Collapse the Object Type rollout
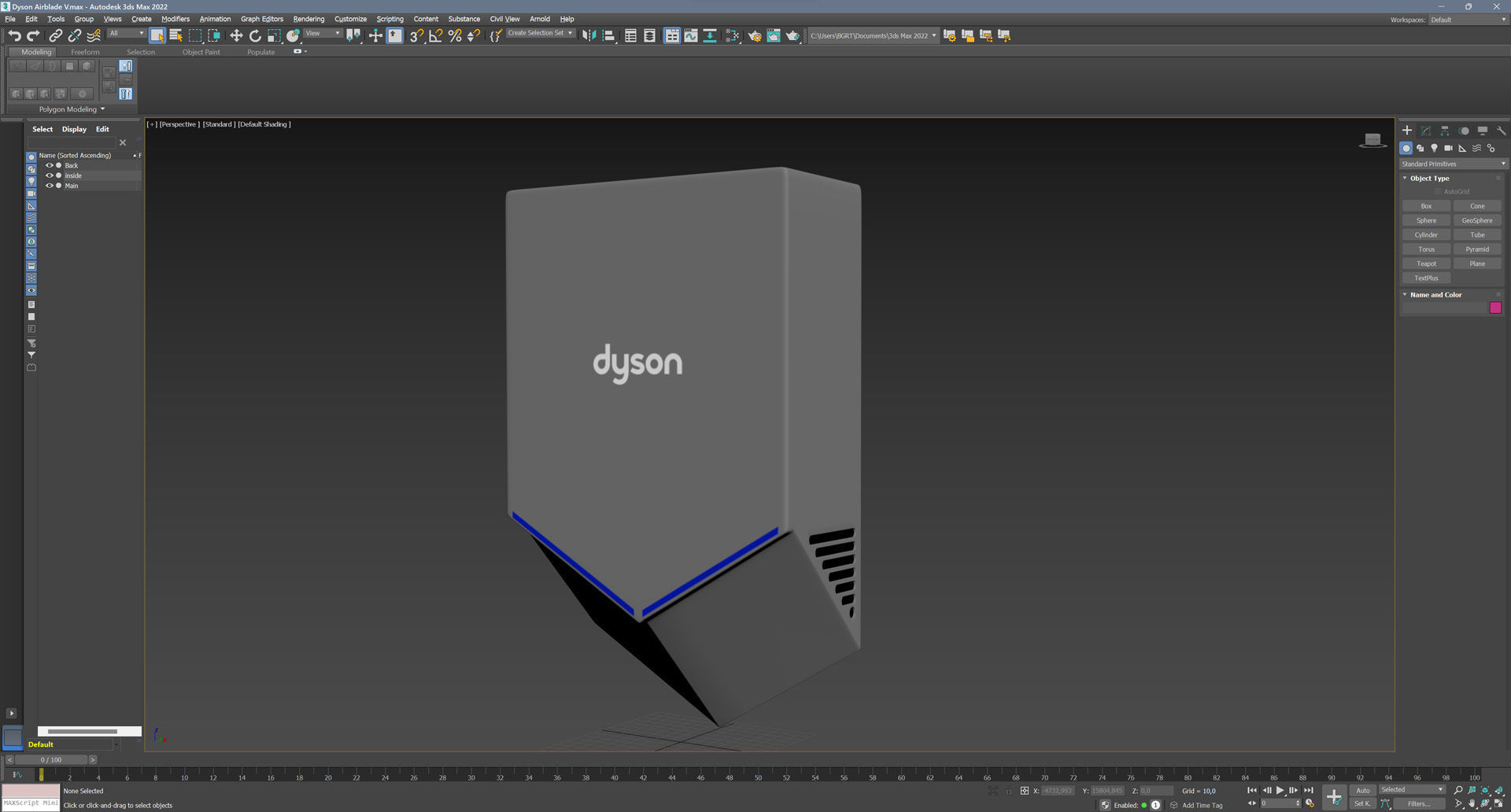Image resolution: width=1511 pixels, height=812 pixels. (1405, 178)
